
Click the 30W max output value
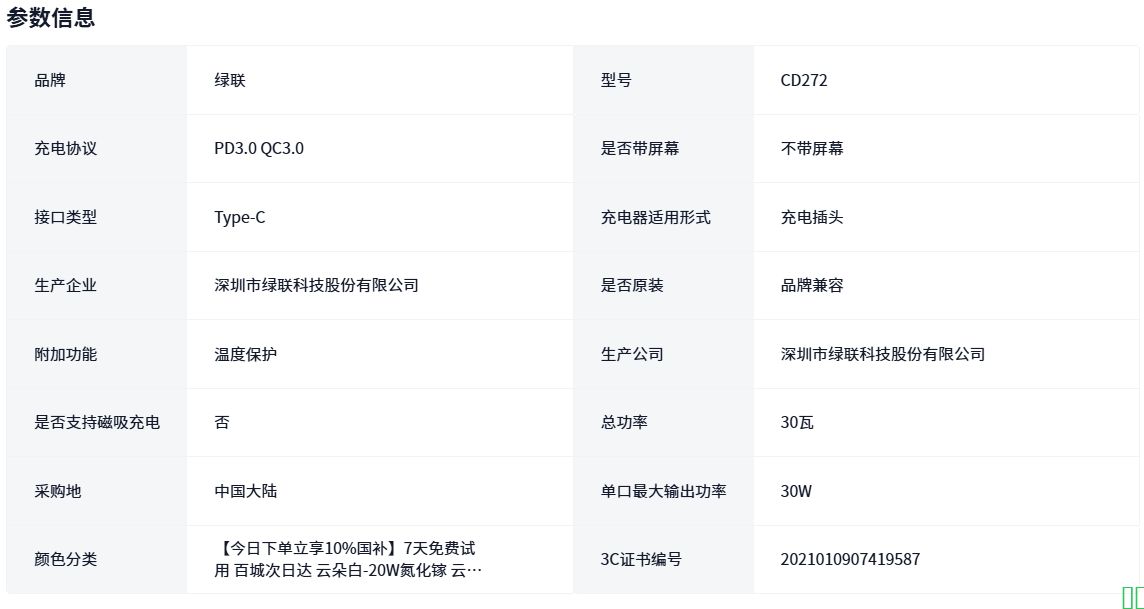point(796,491)
